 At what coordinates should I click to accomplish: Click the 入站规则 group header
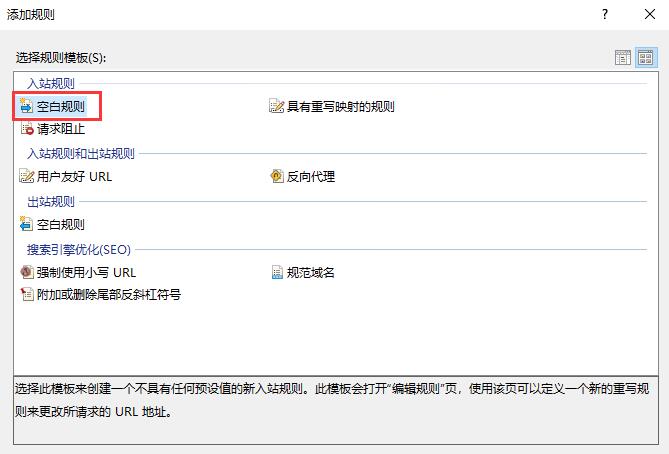51,83
